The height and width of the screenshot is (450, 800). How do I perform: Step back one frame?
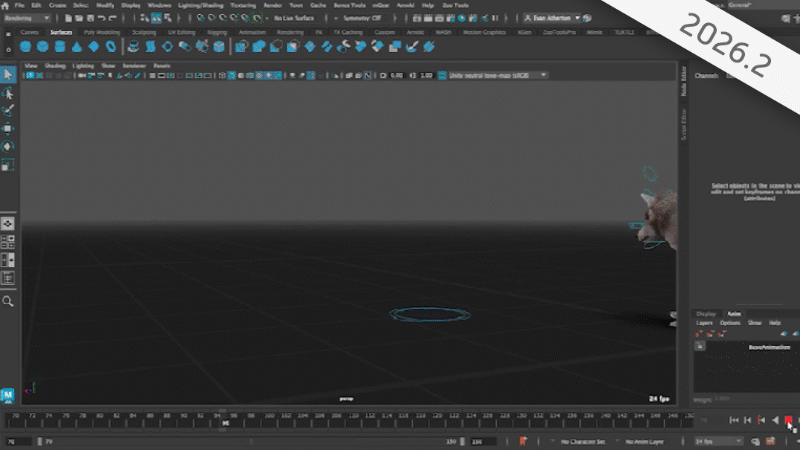tap(747, 420)
